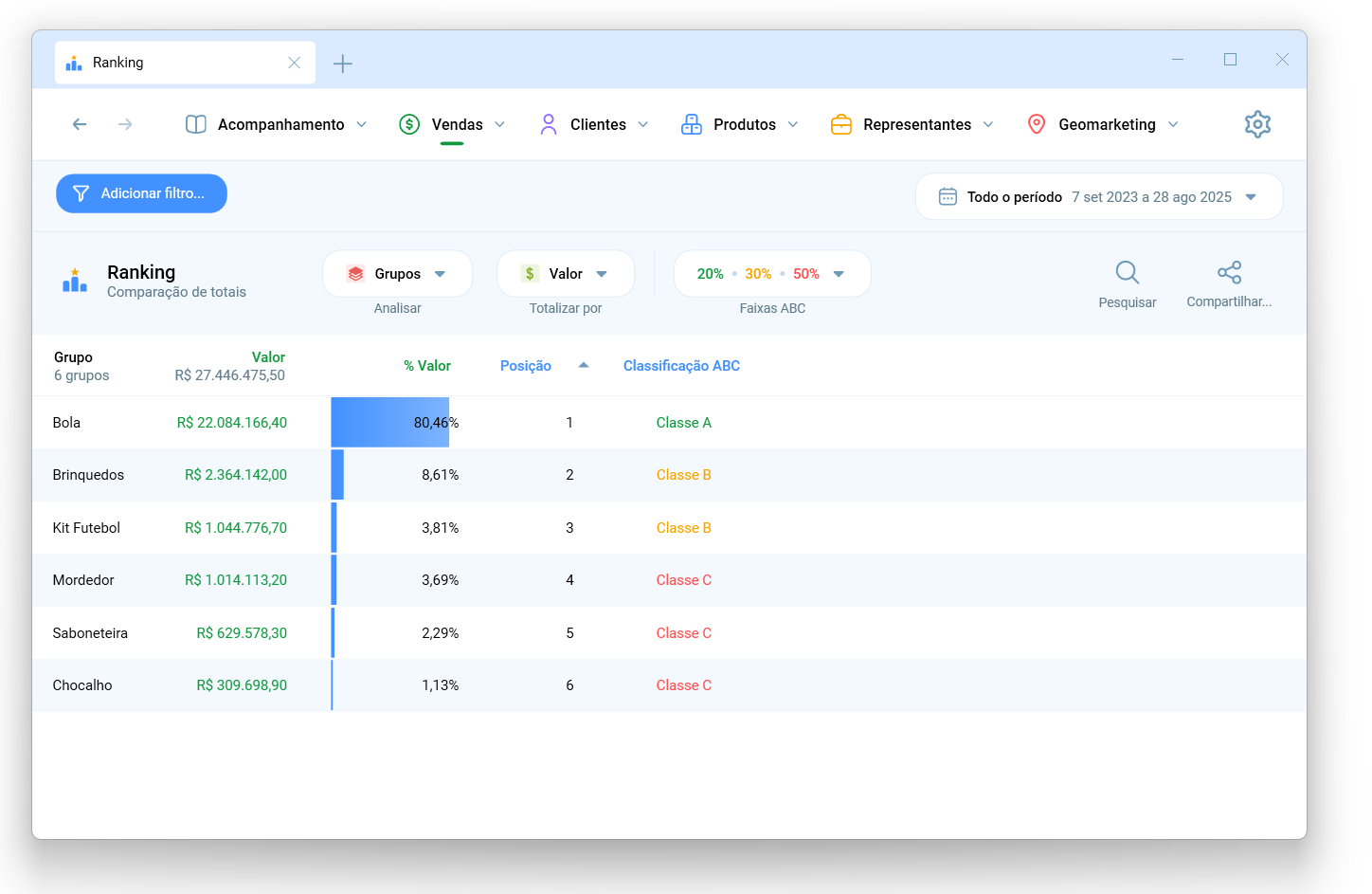The height and width of the screenshot is (894, 1372).
Task: Click the back arrow navigation icon
Action: click(80, 124)
